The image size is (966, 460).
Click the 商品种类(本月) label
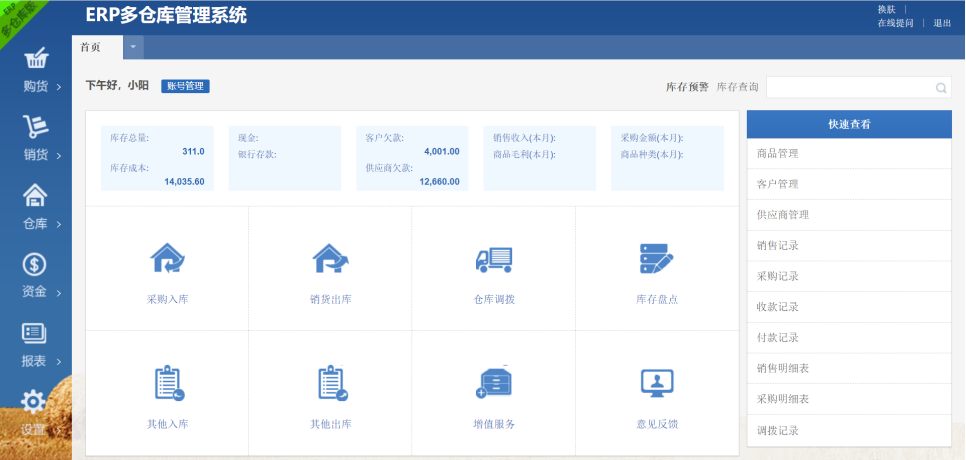652,154
